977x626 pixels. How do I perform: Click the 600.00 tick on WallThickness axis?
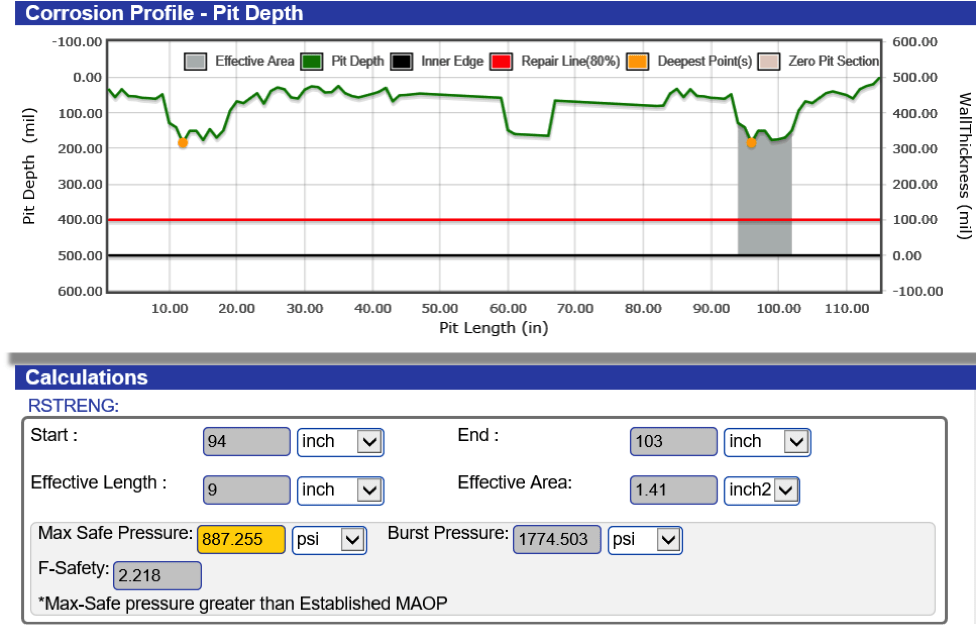[915, 42]
